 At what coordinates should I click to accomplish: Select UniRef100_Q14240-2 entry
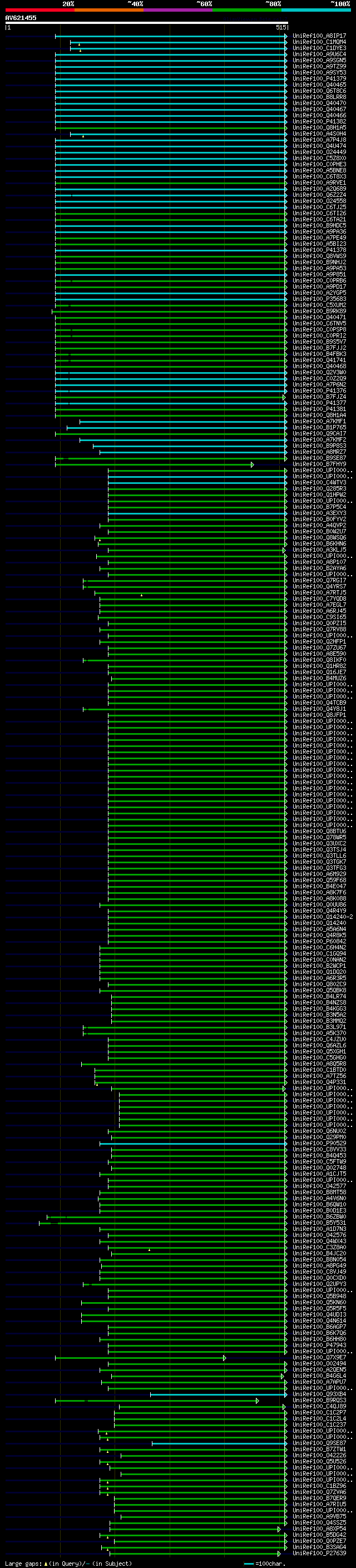323,917
